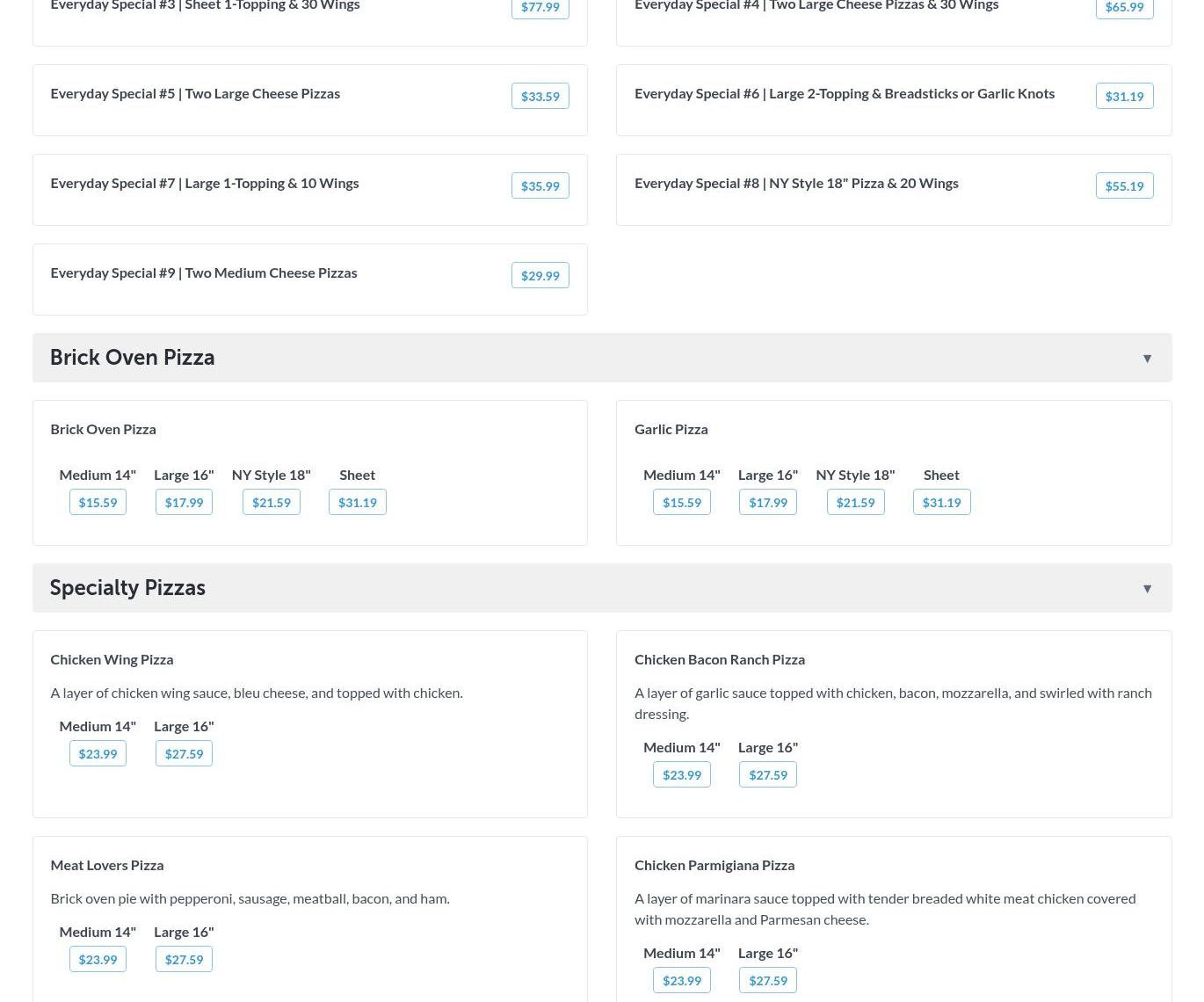
Task: Choose Garlic Pizza Medium 14" price
Action: click(681, 502)
